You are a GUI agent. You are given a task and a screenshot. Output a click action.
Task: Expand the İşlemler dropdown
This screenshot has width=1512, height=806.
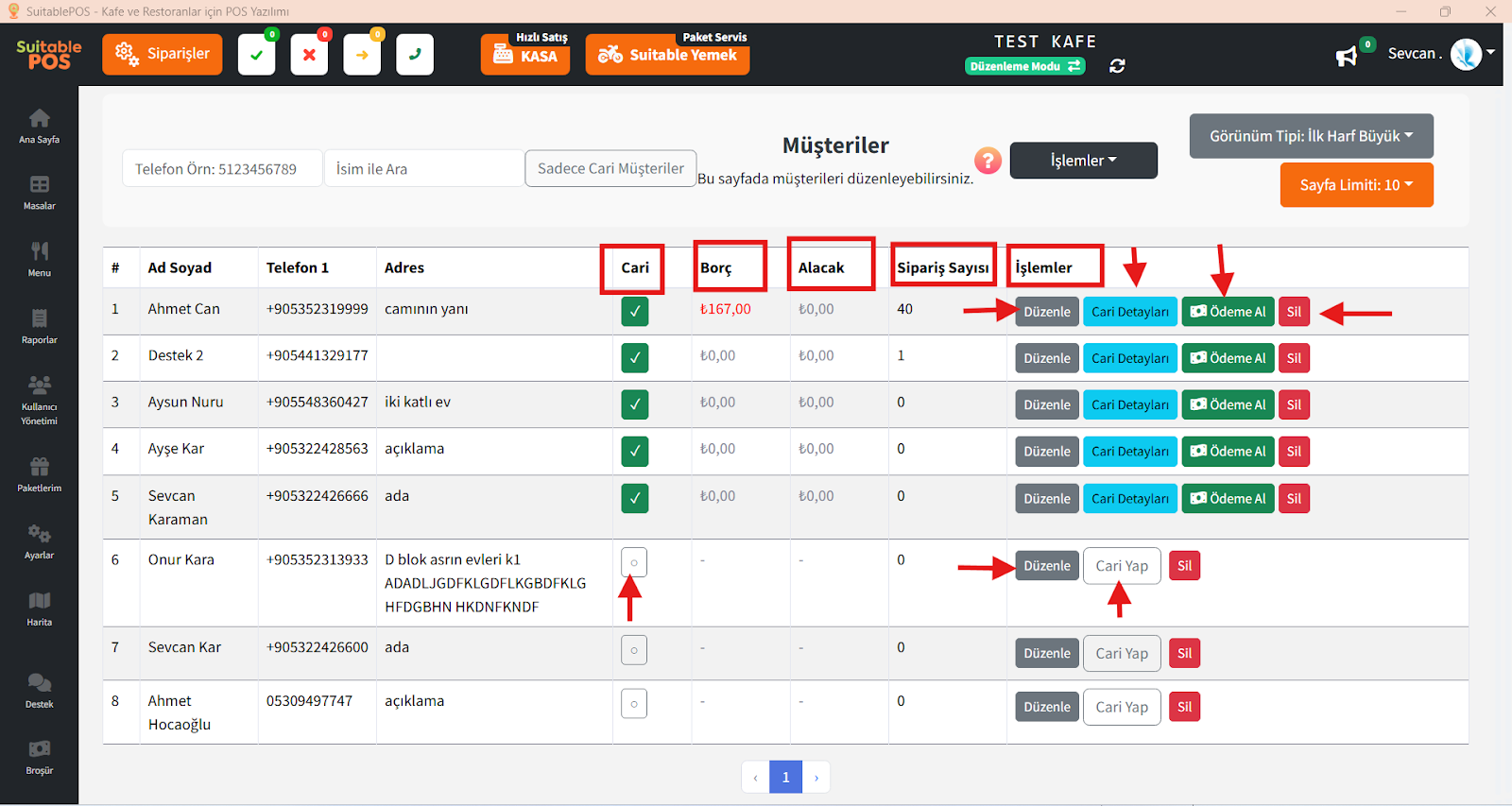(1083, 161)
